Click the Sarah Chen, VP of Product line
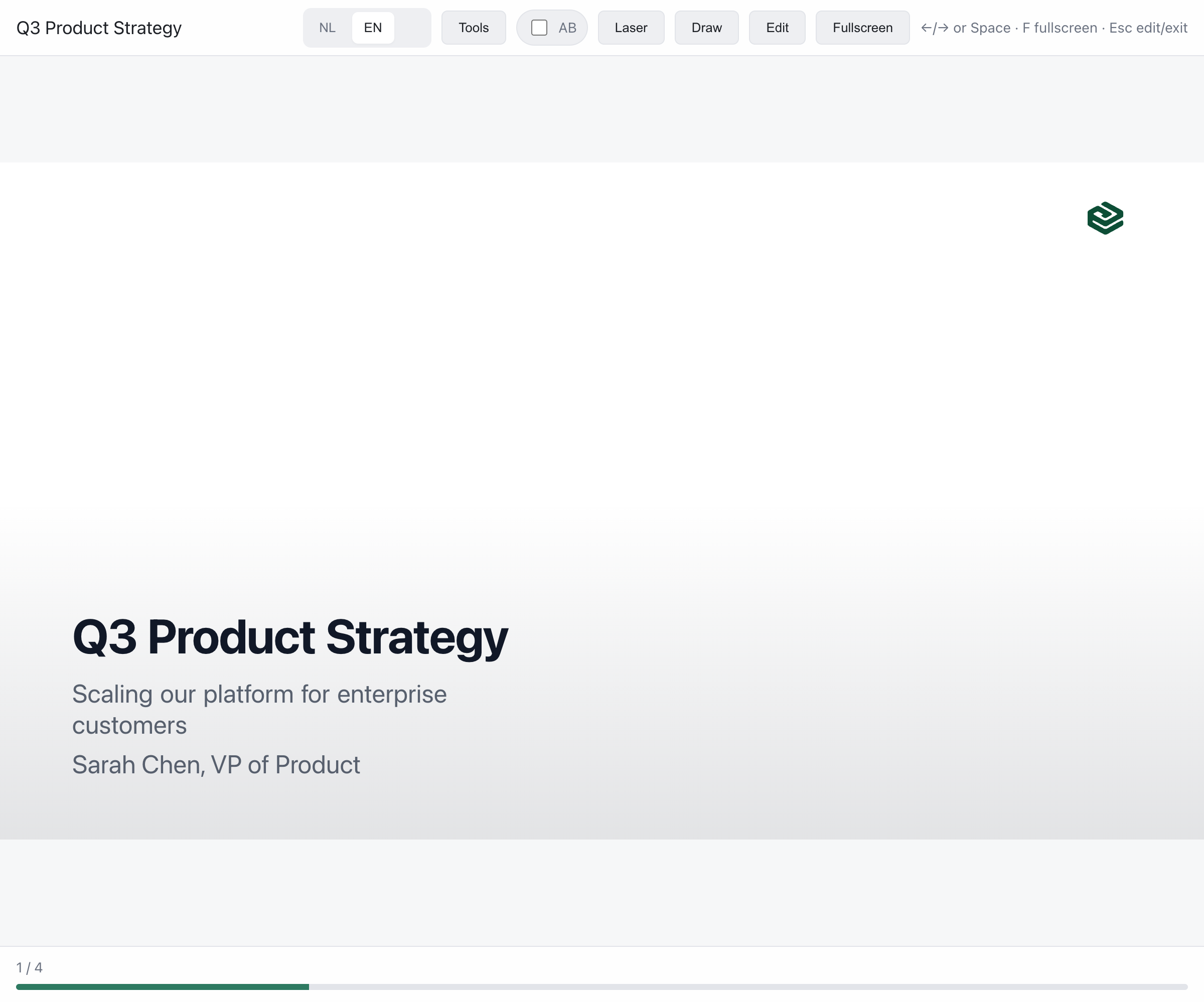The width and height of the screenshot is (1204, 1002). coord(216,765)
